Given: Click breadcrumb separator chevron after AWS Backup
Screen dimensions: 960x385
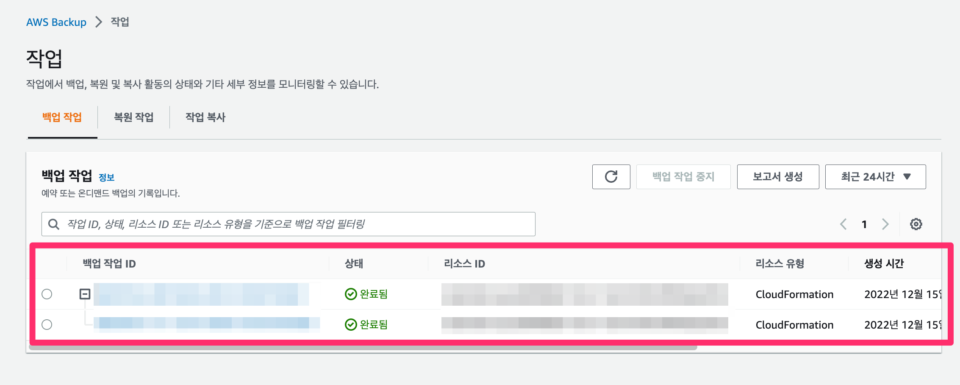Looking at the screenshot, I should pos(99,22).
